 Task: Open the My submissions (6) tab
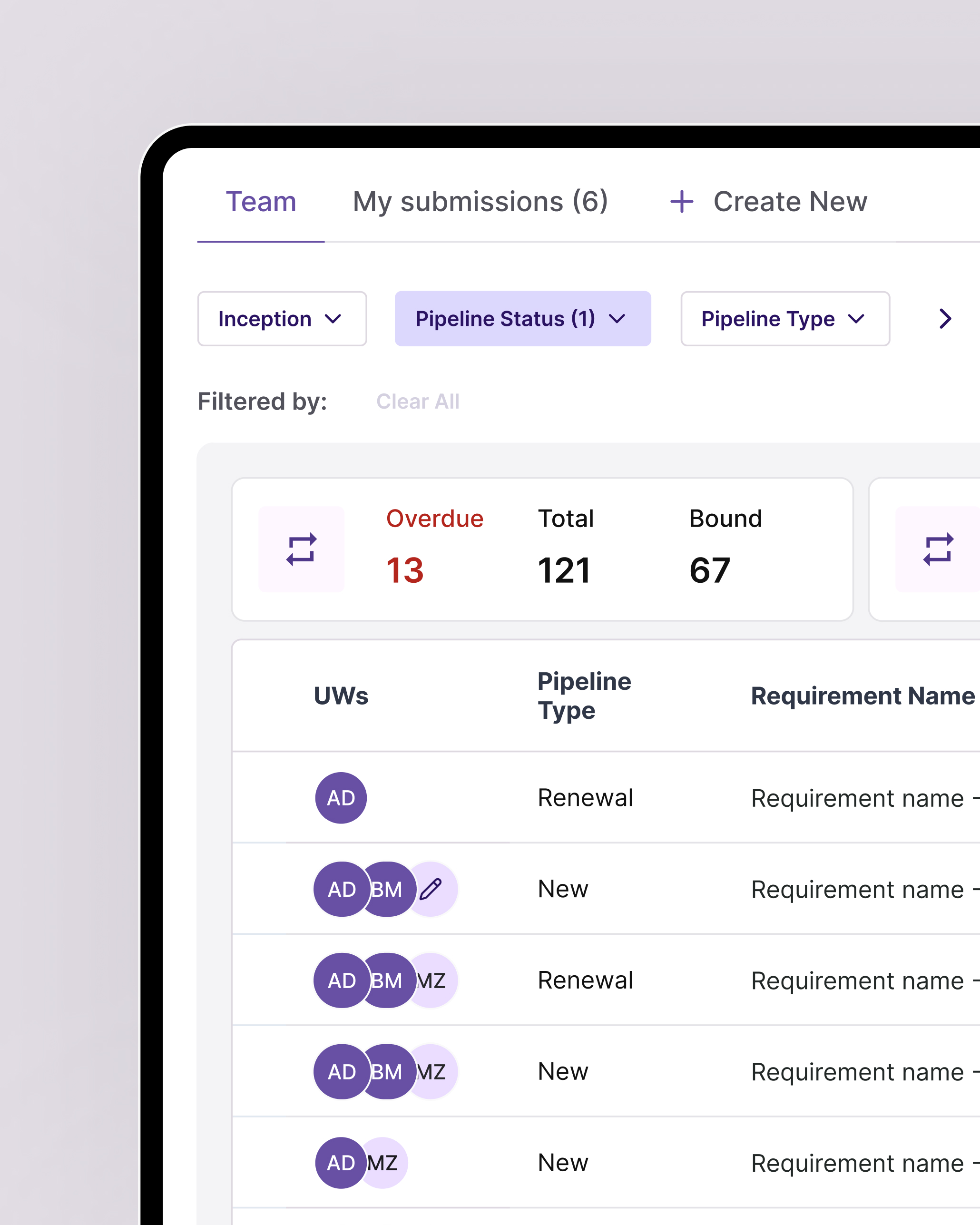[480, 202]
